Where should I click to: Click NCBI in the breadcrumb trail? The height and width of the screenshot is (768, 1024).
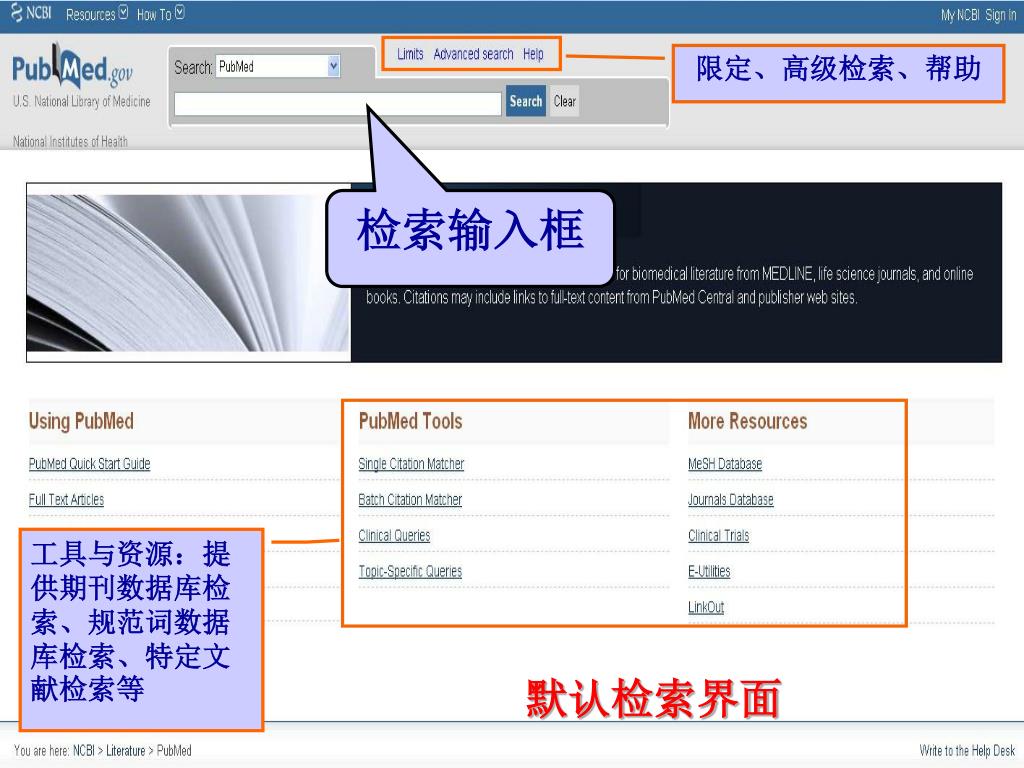(84, 750)
